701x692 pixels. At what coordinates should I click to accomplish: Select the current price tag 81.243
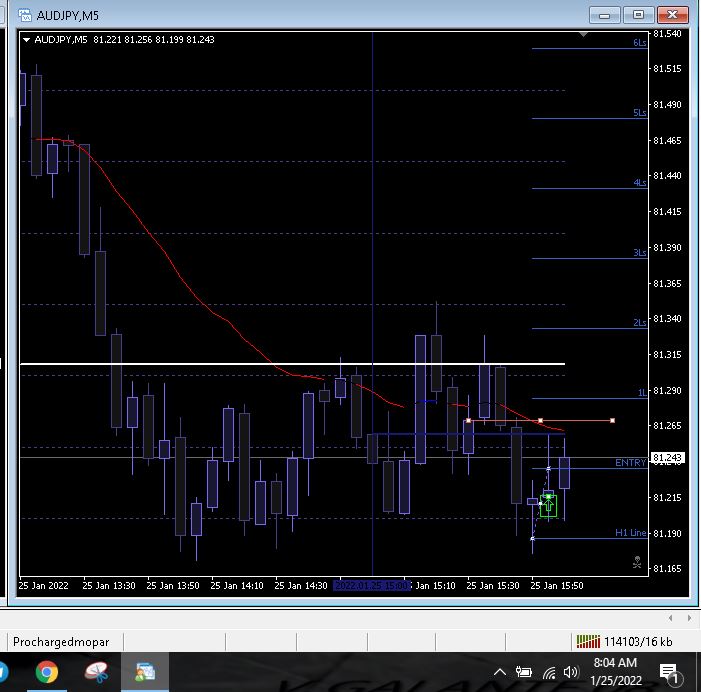[x=667, y=457]
